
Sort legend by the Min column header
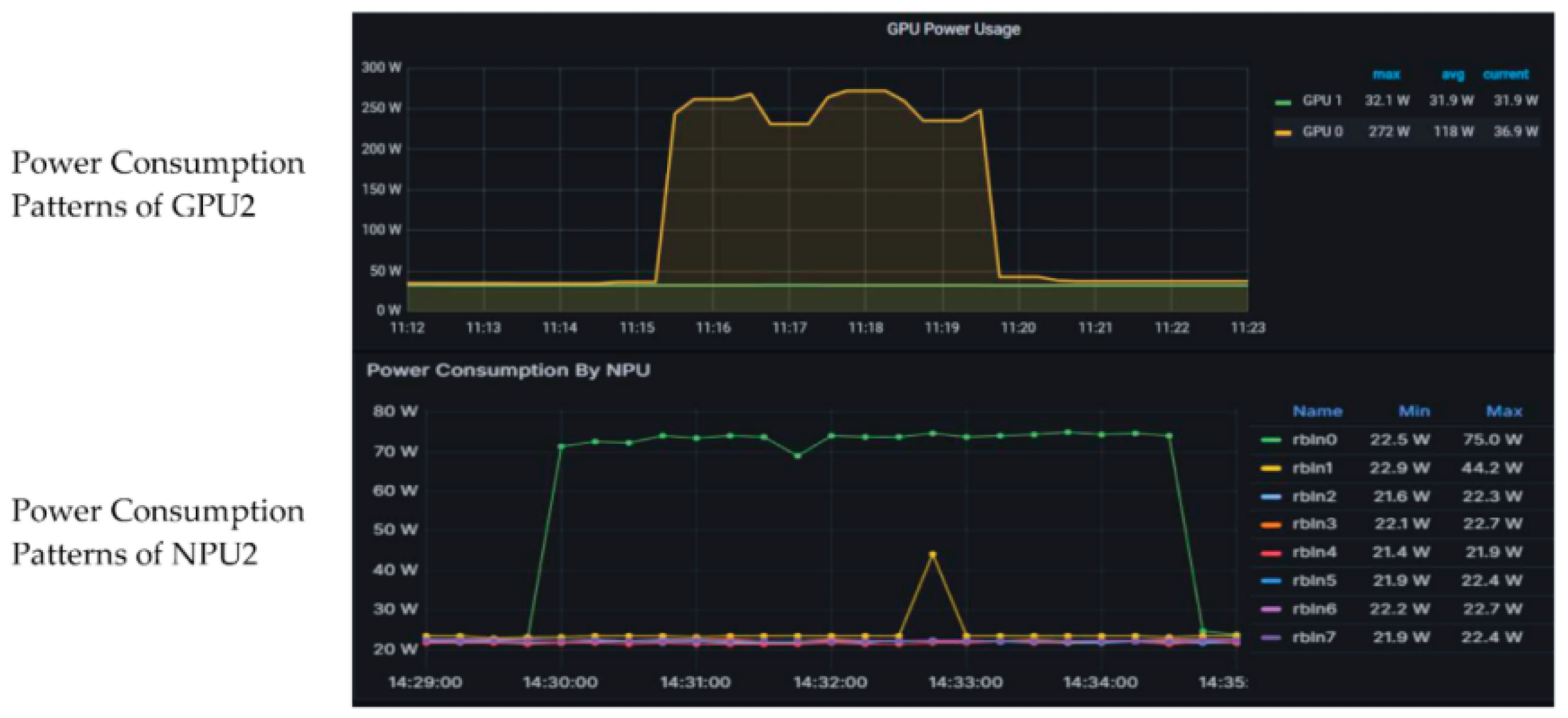tap(1416, 411)
